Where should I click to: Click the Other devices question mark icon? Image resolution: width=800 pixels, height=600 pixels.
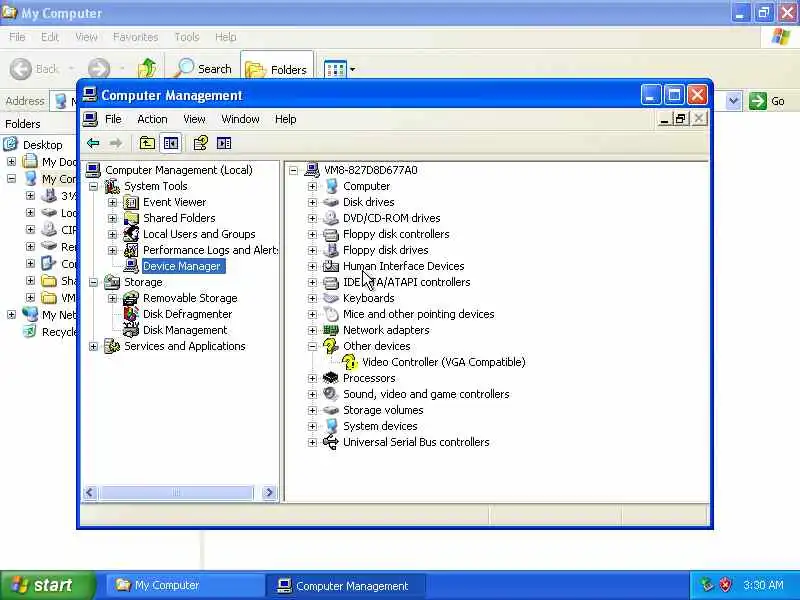[x=331, y=346]
